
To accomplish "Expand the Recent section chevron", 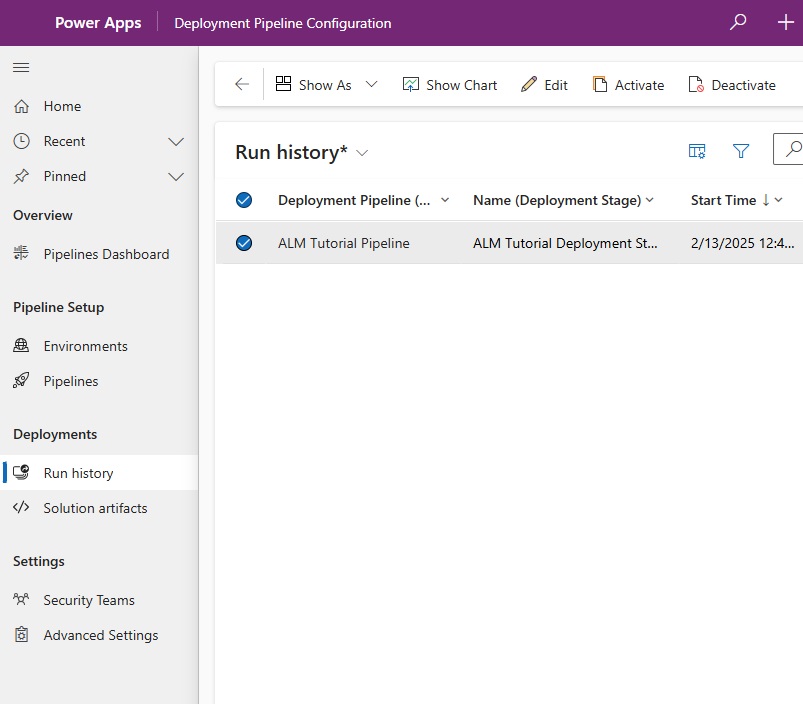I will (176, 141).
